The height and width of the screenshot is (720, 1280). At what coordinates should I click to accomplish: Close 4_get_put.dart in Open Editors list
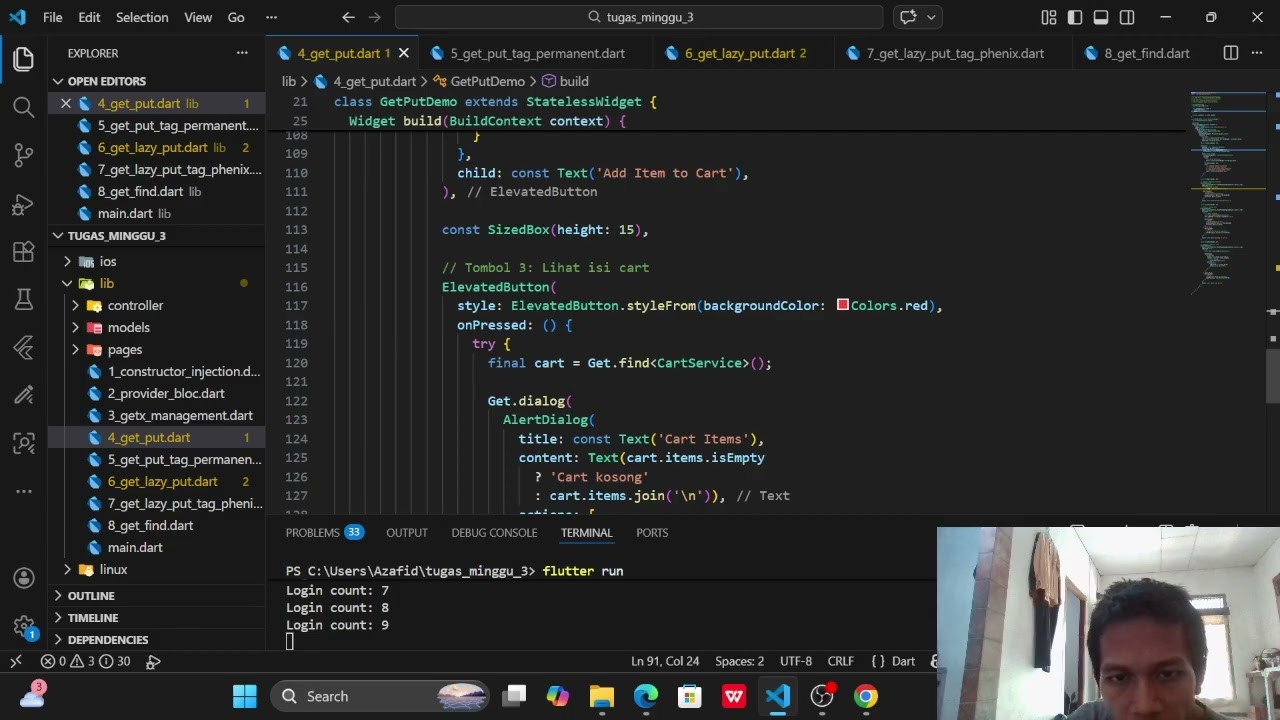point(66,103)
